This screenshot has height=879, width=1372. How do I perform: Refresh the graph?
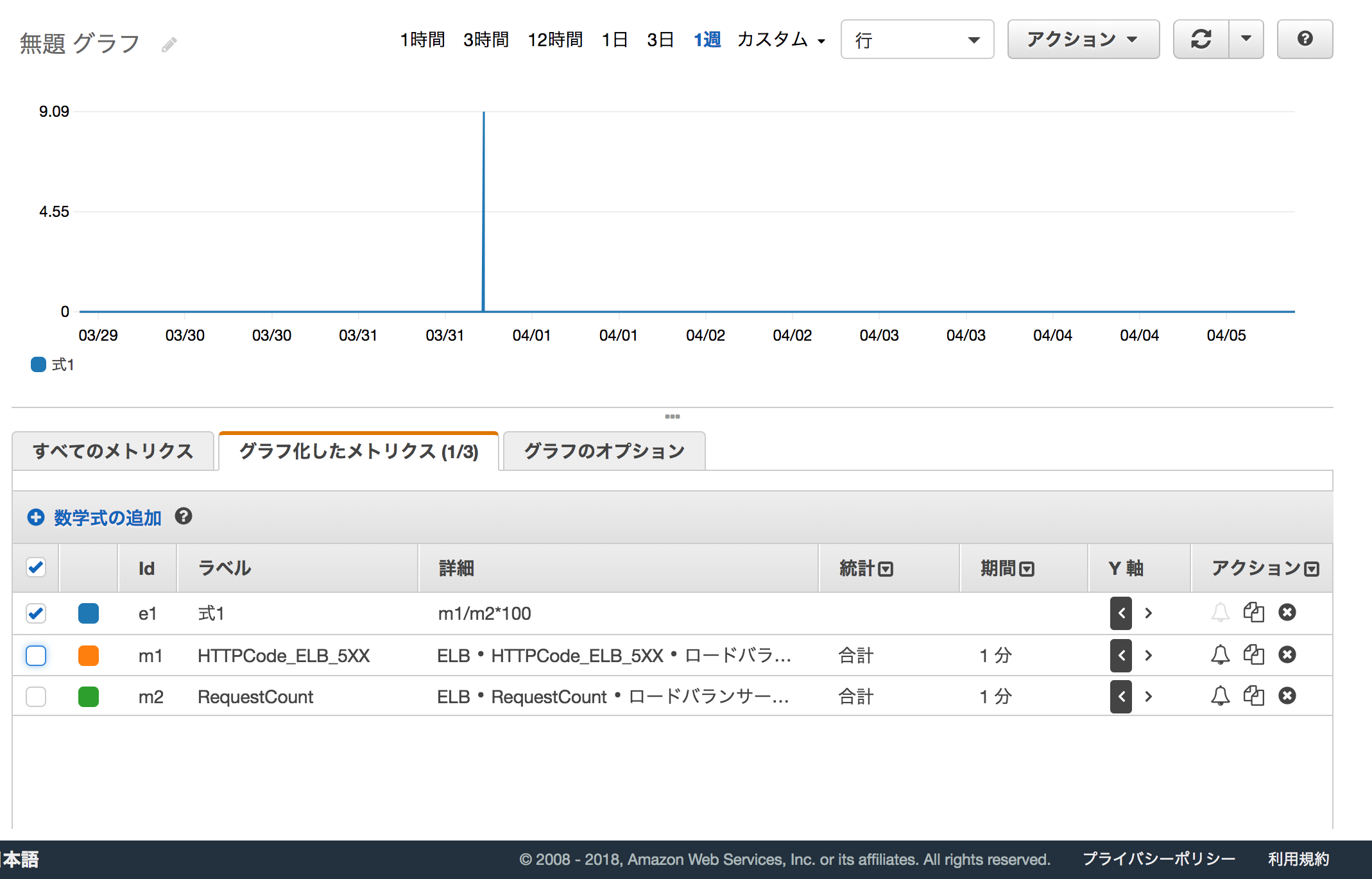(x=1201, y=39)
